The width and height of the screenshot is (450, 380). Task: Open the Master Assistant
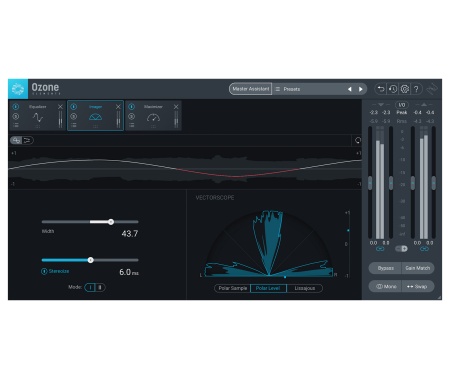tap(251, 89)
